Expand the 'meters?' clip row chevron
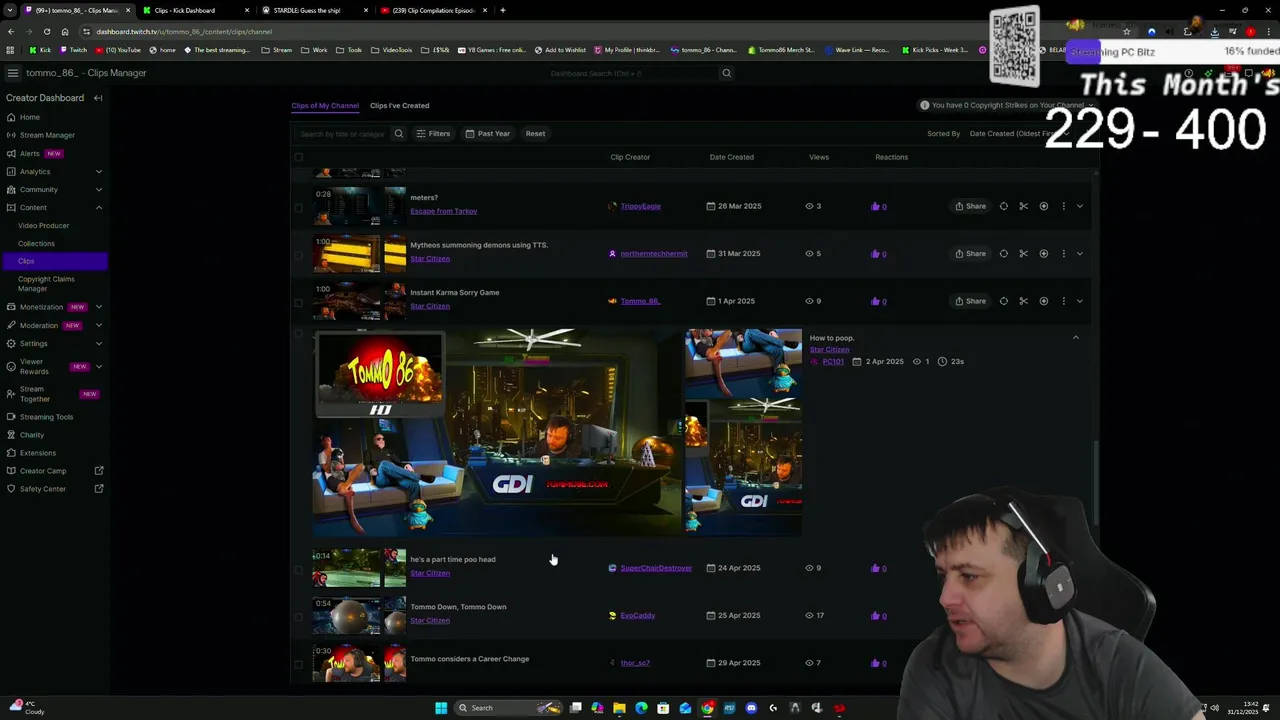 (x=1079, y=206)
